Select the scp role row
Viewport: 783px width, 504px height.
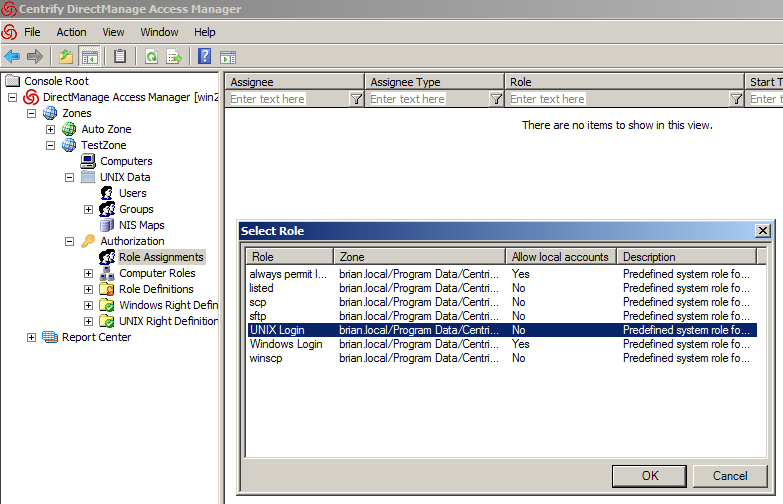502,302
